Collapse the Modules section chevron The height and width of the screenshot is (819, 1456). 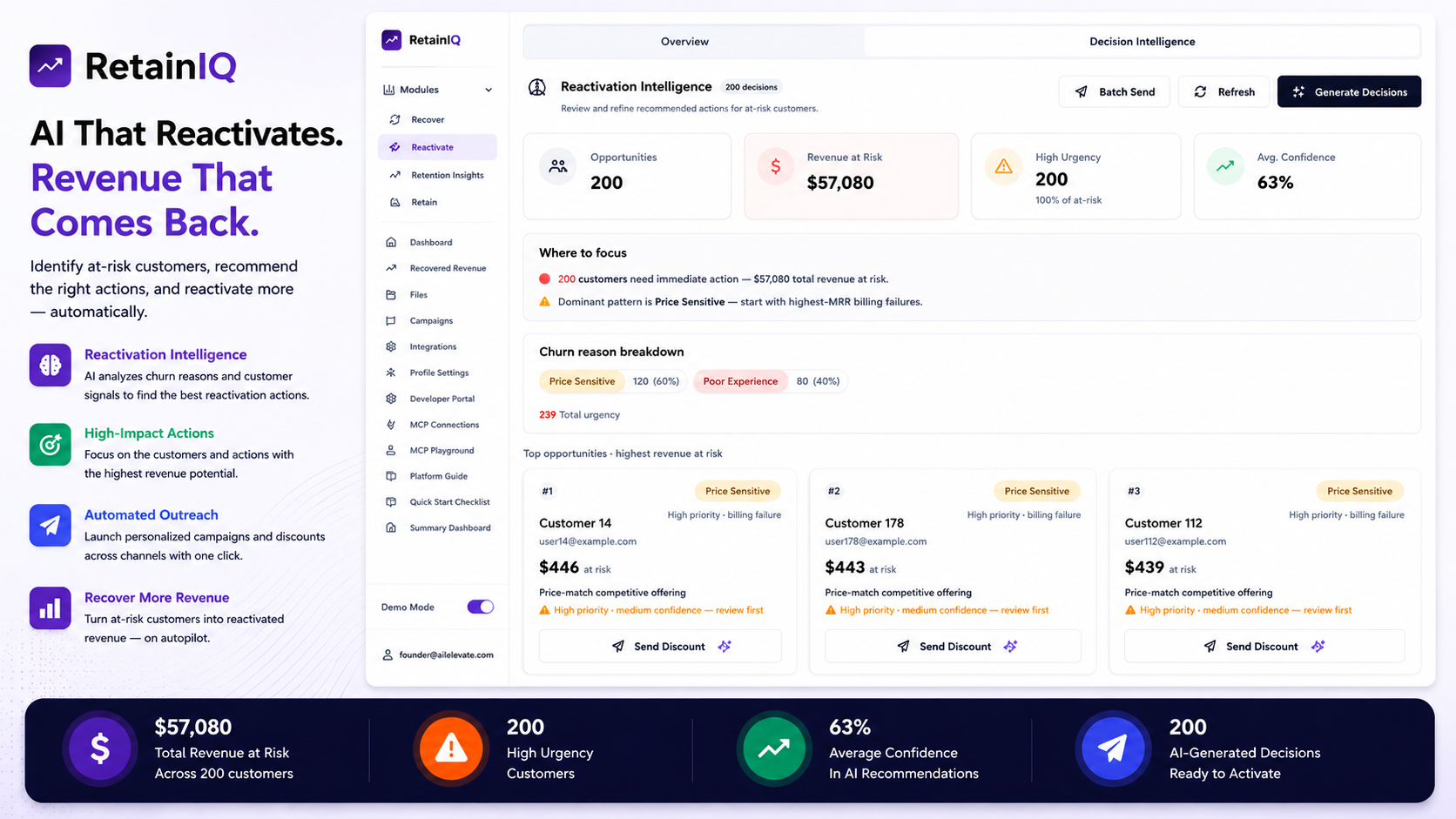tap(489, 91)
